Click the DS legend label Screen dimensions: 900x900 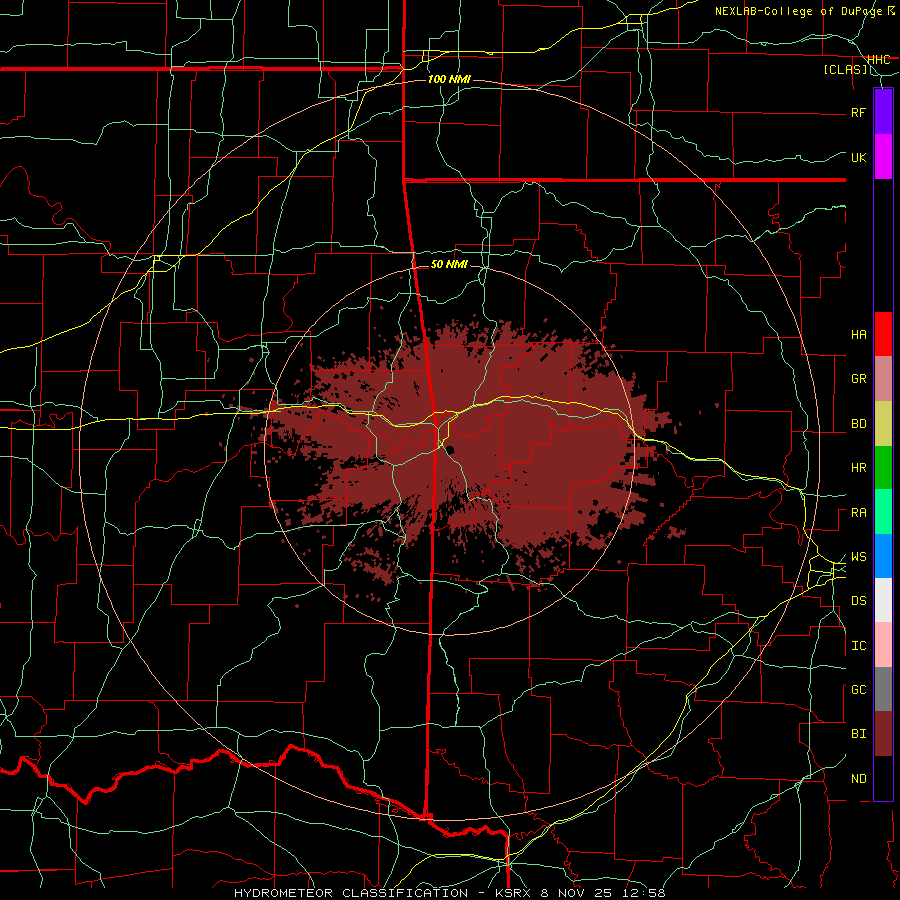[x=858, y=601]
